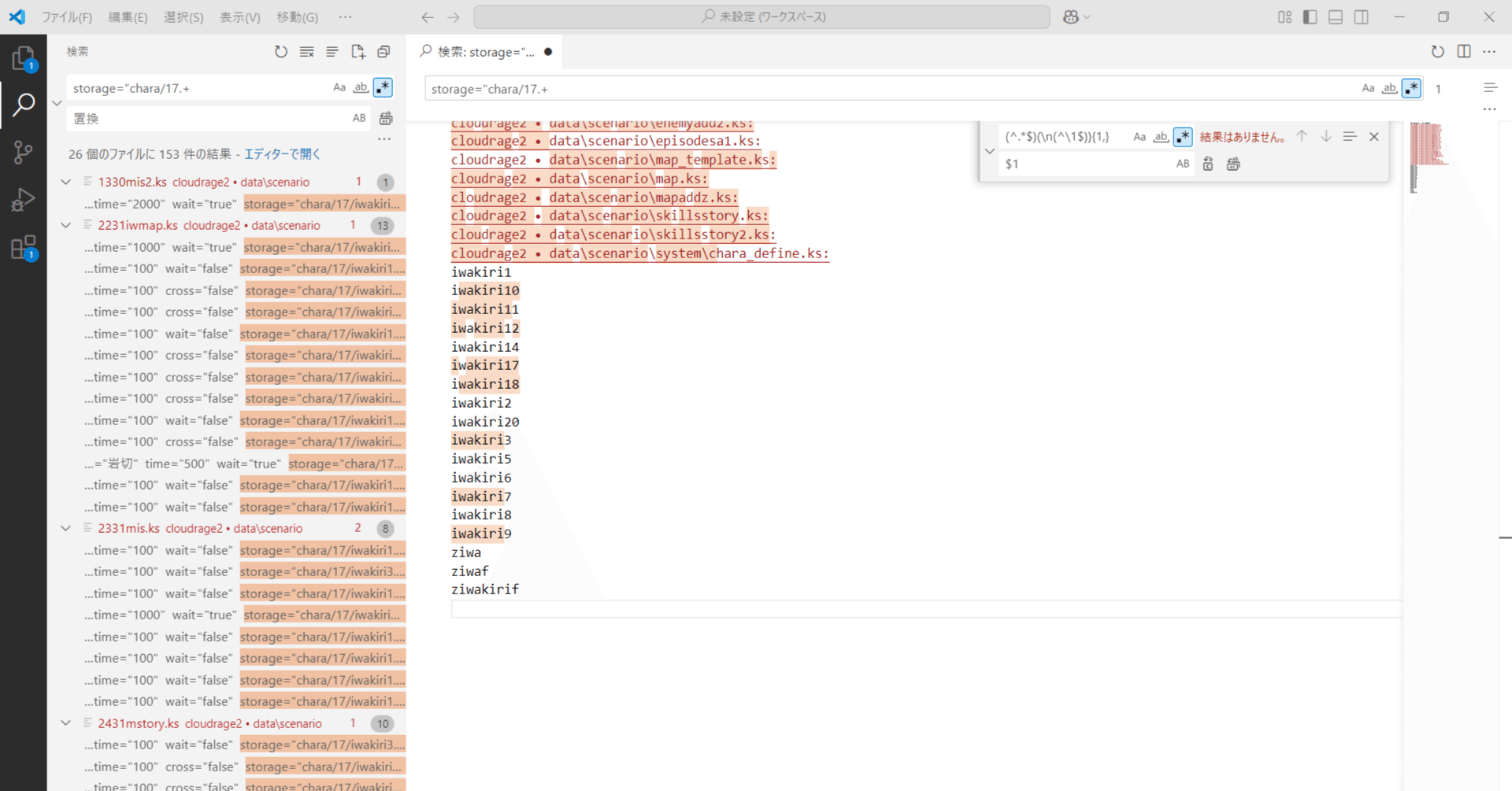Open editor more actions menu
The height and width of the screenshot is (791, 1512).
click(1489, 52)
